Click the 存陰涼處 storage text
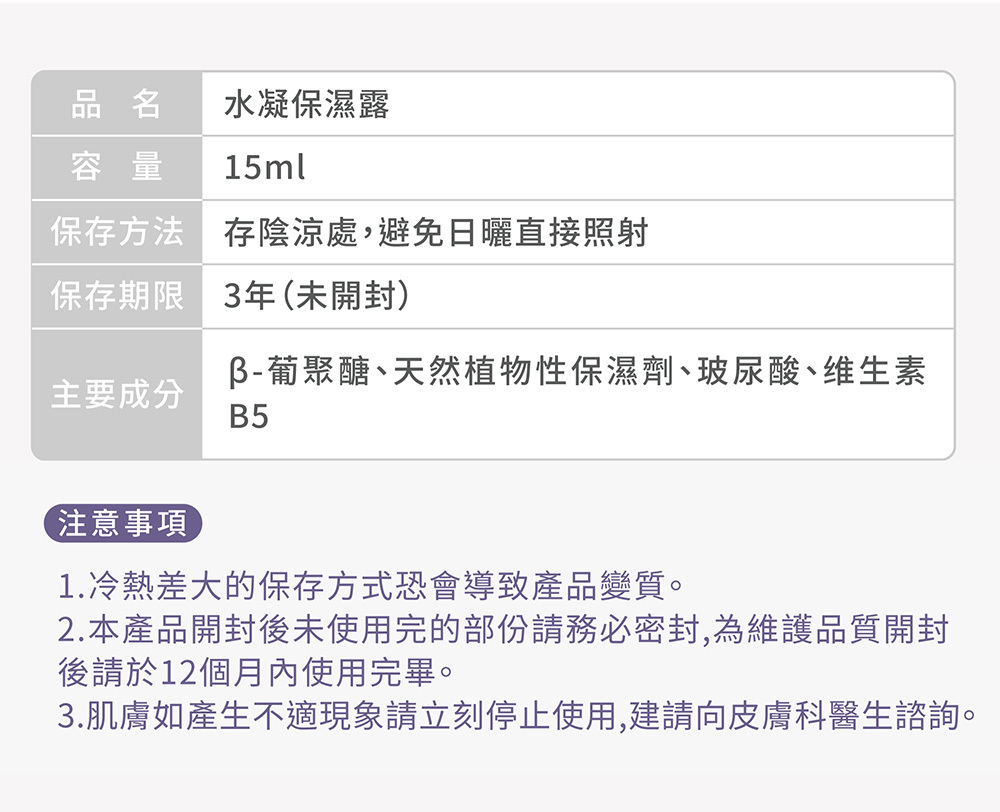Viewport: 1000px width, 812px height. click(290, 234)
